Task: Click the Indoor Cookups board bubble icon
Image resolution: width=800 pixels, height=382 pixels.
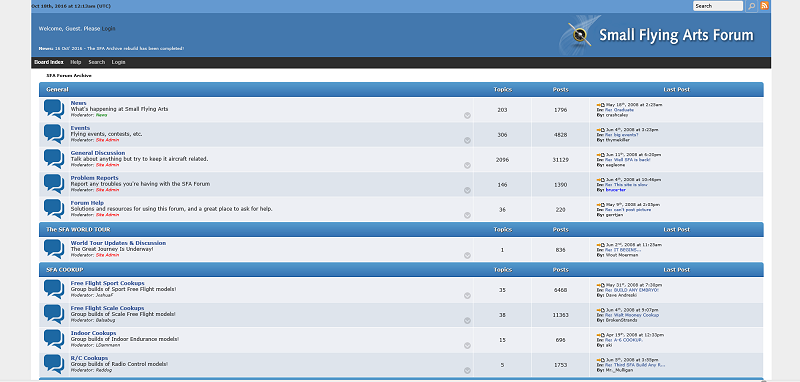Action: pyautogui.click(x=54, y=340)
